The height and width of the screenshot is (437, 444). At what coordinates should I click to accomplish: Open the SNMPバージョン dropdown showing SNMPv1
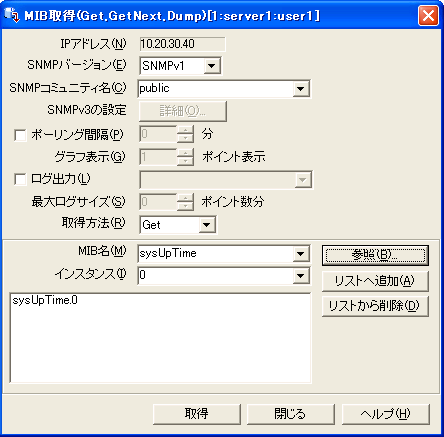212,66
